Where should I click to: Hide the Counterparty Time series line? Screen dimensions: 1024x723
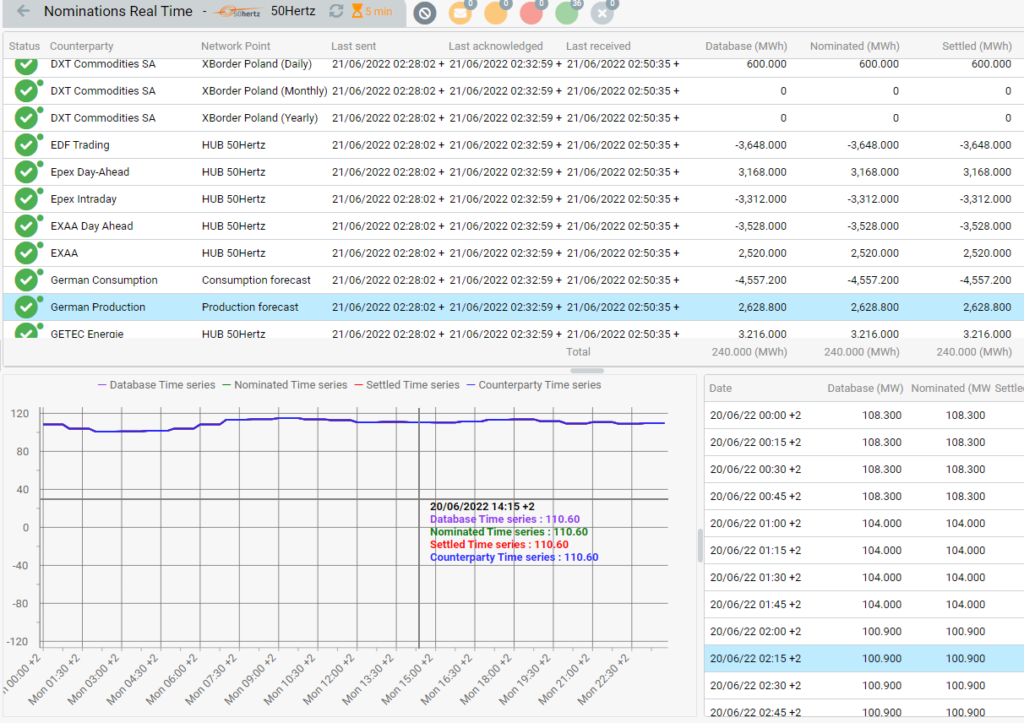point(539,385)
